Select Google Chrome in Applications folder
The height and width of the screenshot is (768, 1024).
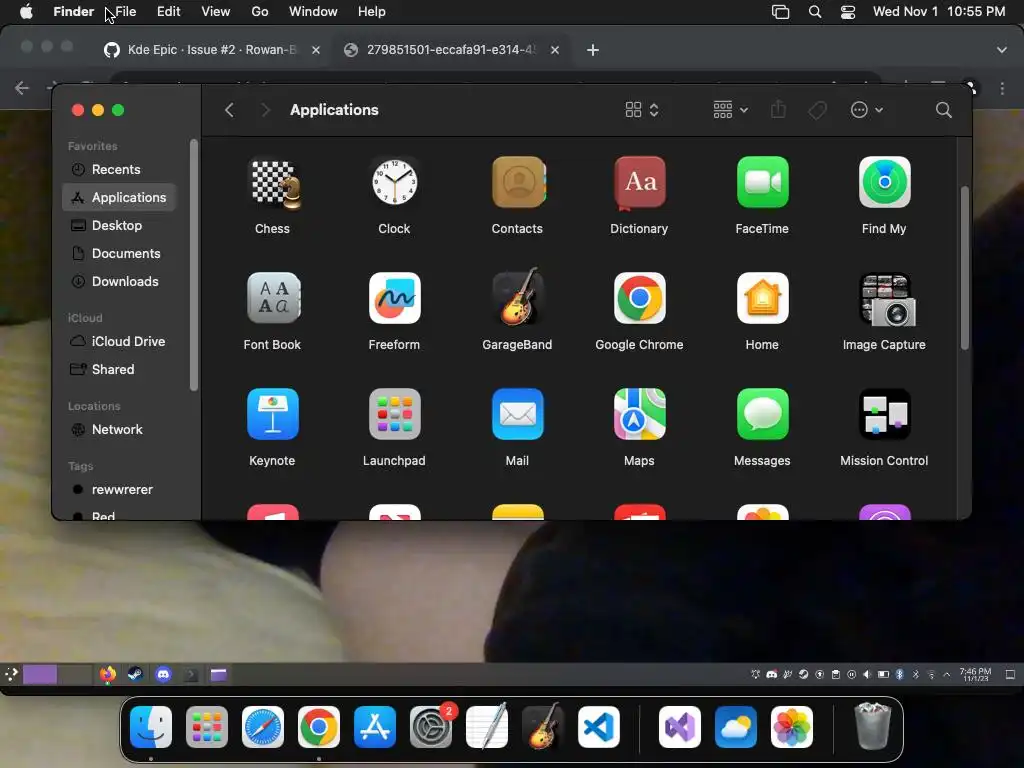tap(639, 298)
